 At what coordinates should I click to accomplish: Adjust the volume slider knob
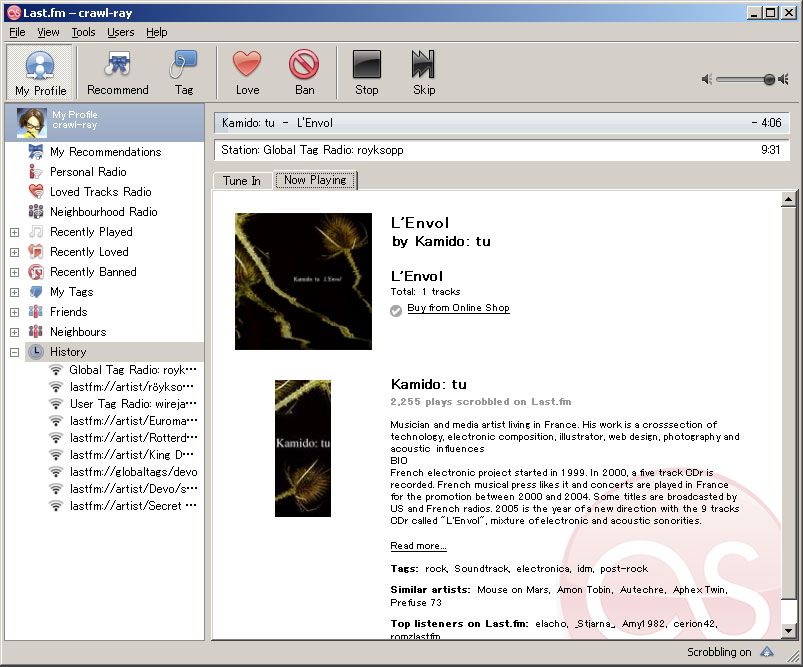click(769, 79)
